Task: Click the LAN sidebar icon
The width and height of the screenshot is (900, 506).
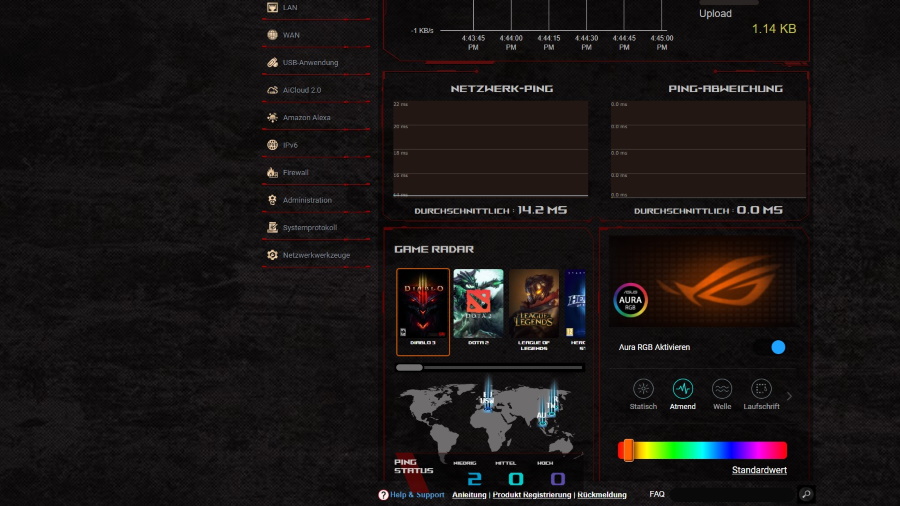Action: (273, 7)
